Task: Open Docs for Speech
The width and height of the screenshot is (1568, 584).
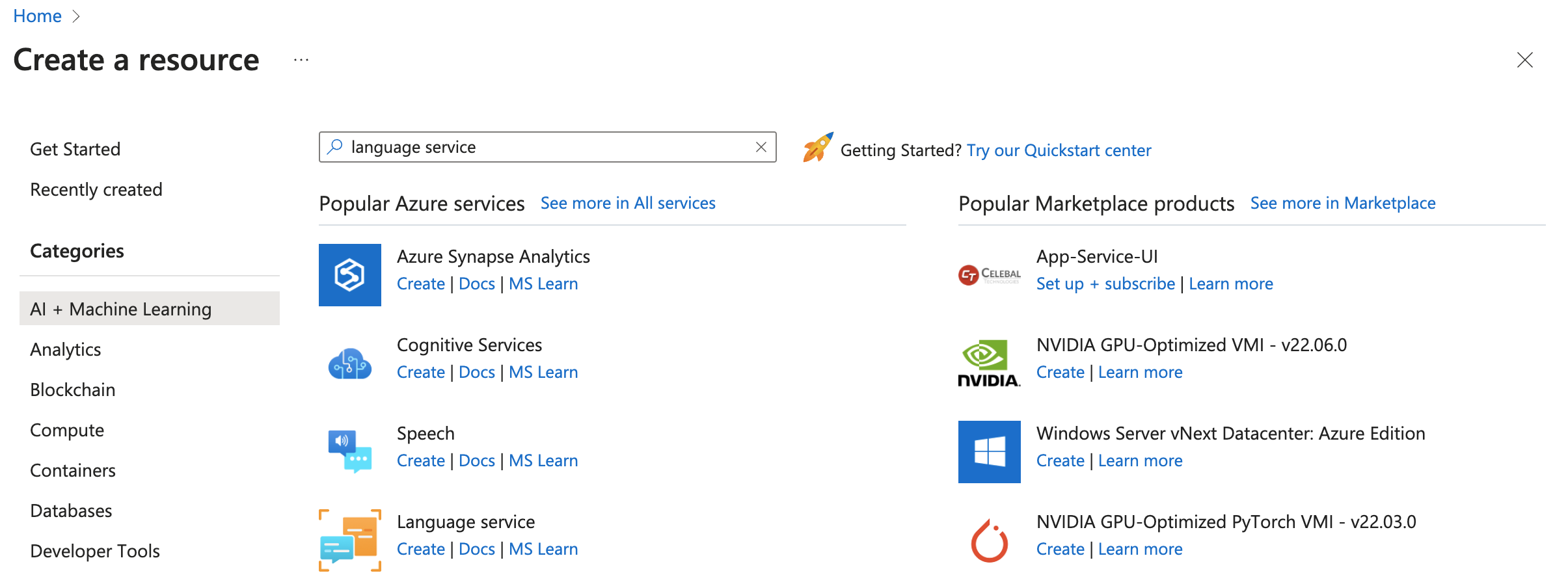Action: click(476, 460)
